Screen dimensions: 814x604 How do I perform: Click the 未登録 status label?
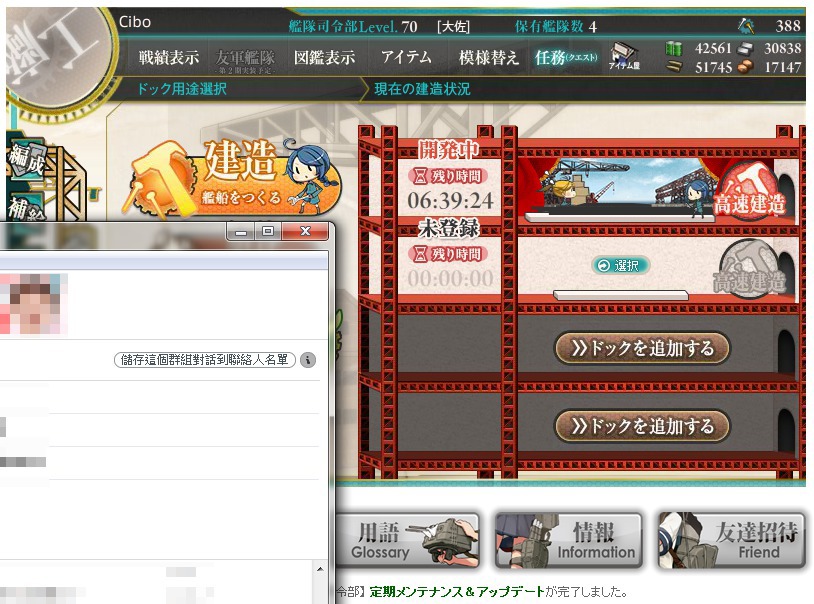point(449,228)
